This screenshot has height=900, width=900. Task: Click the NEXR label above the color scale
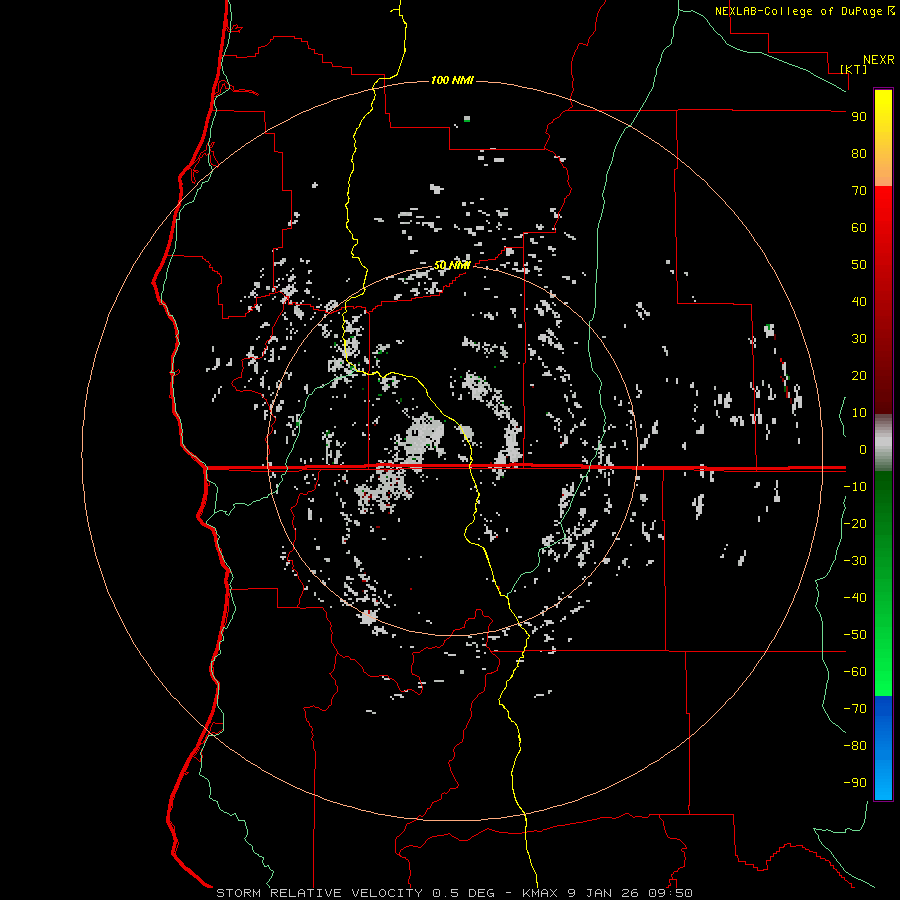click(878, 60)
